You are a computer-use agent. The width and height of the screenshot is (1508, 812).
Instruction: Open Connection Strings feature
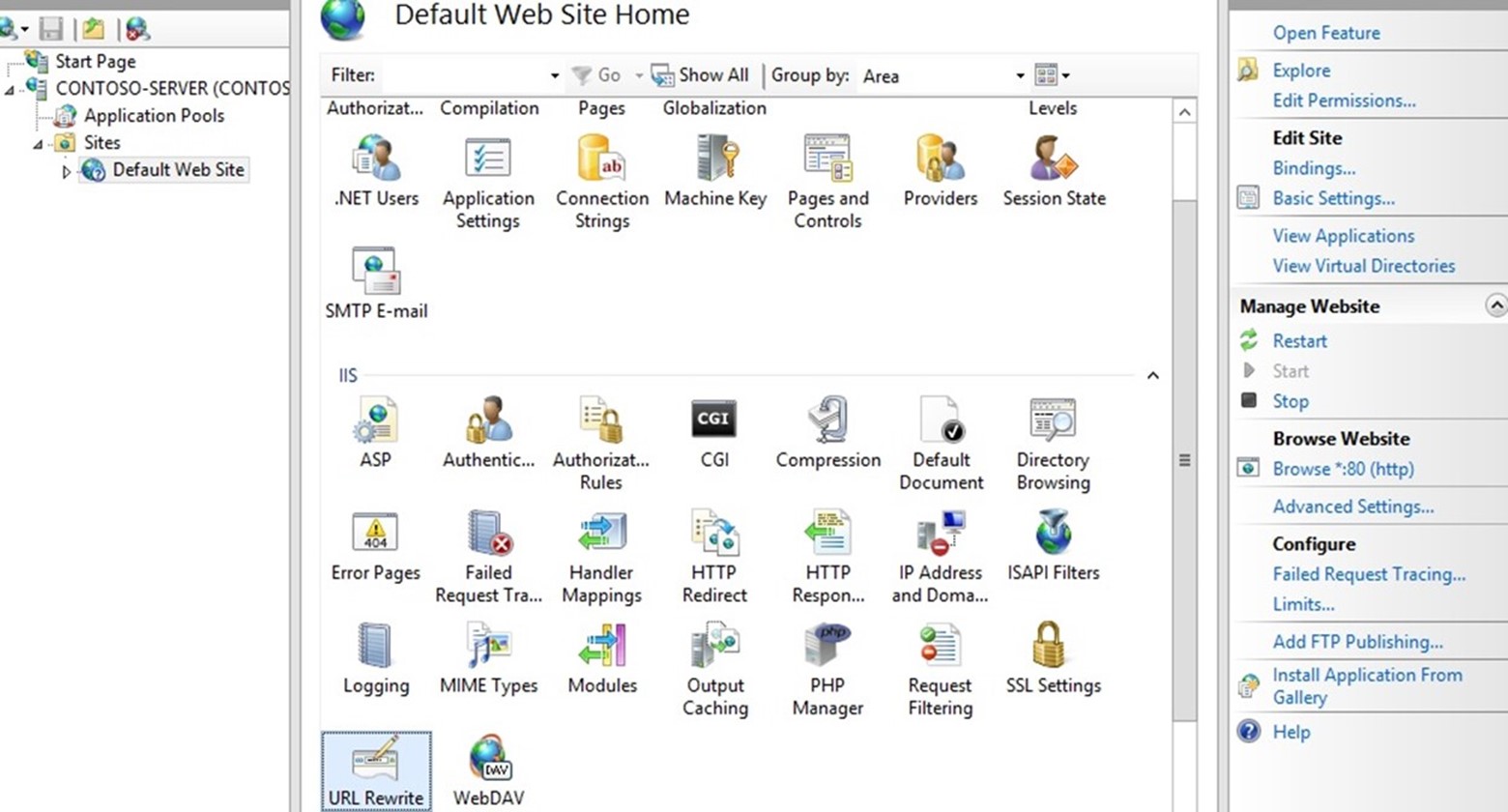601,184
